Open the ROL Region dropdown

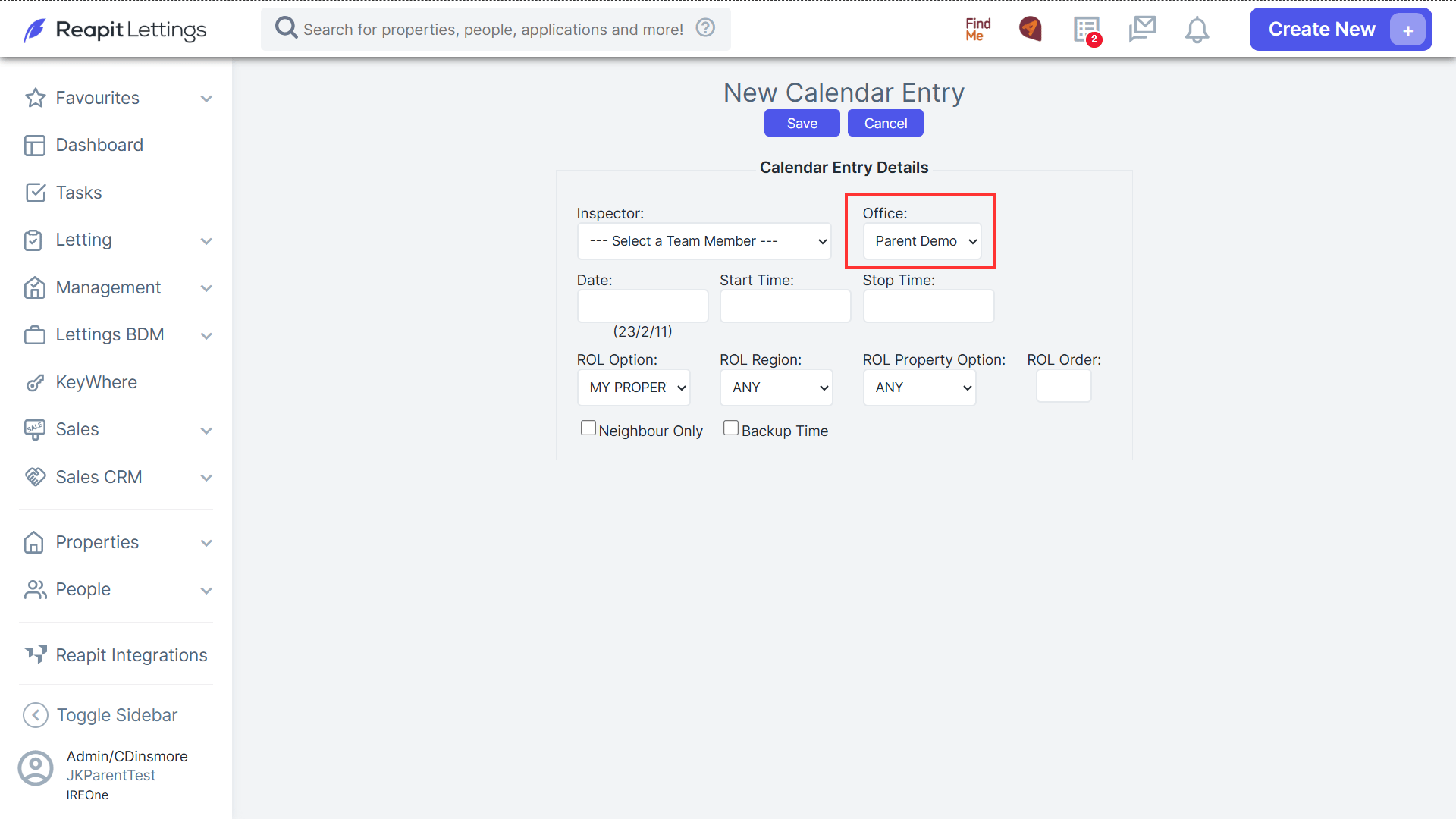point(777,388)
